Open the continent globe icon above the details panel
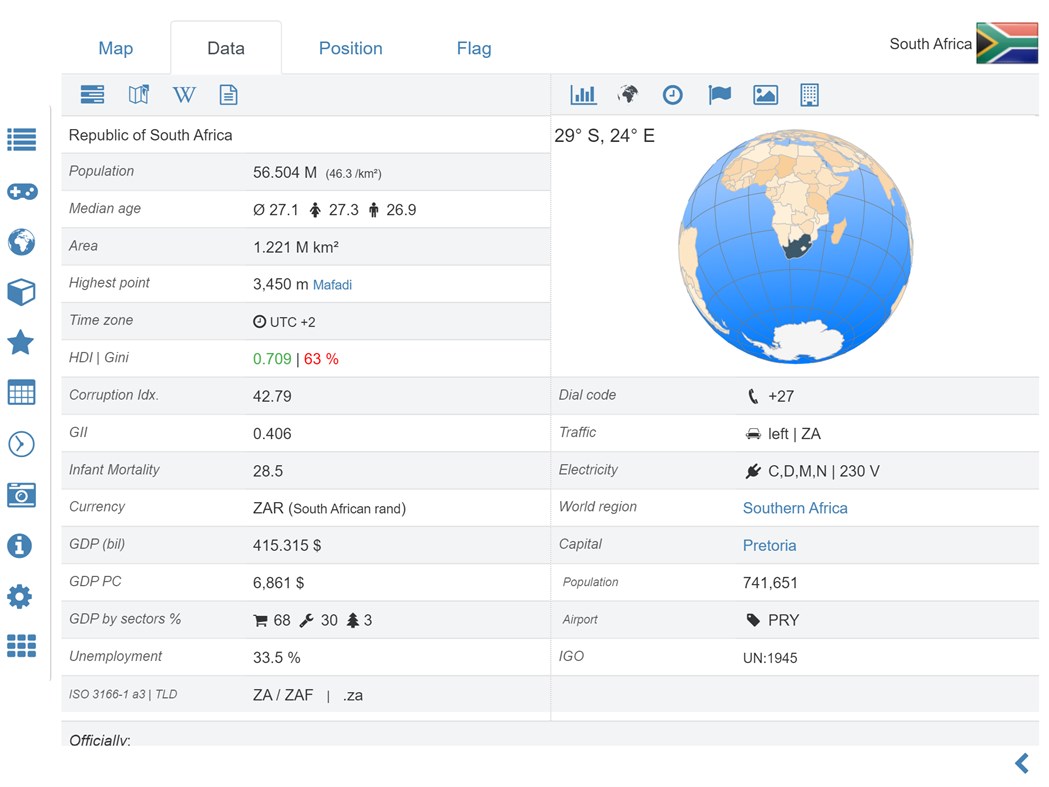The height and width of the screenshot is (787, 1049). [x=628, y=94]
